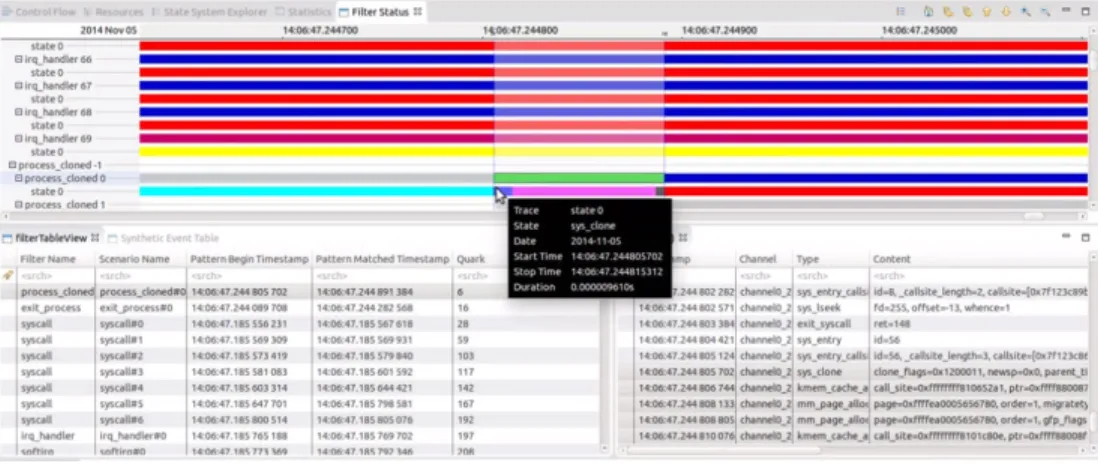Click the Reset Time Scale home icon
The height and width of the screenshot is (464, 1098).
point(929,12)
